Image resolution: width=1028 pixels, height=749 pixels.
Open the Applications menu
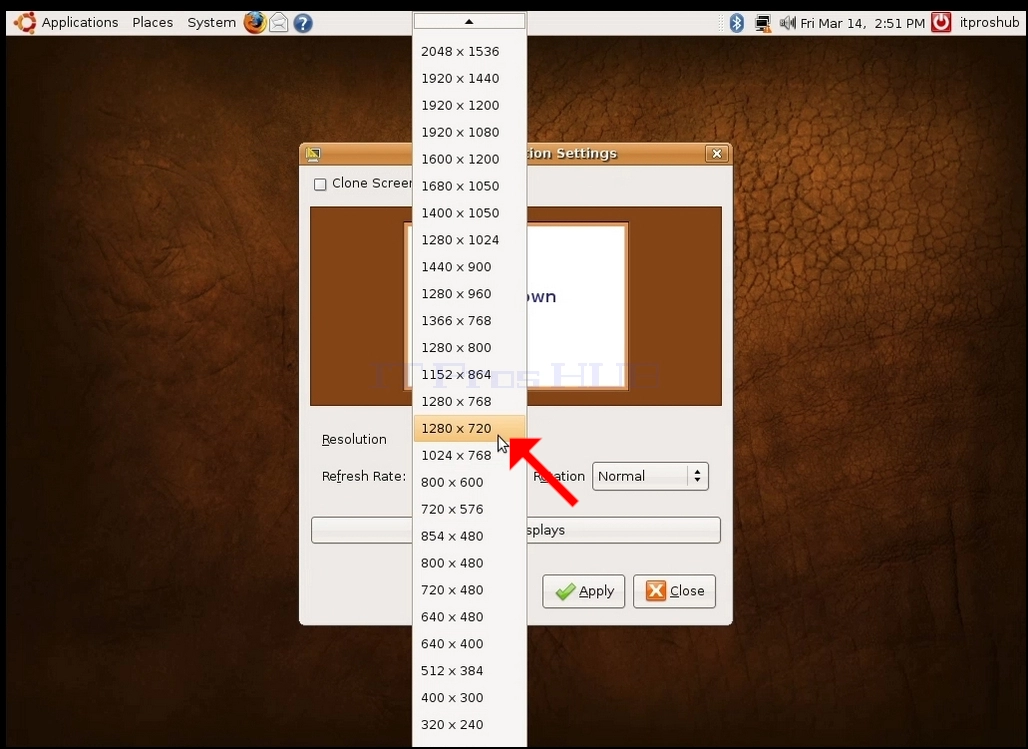80,22
